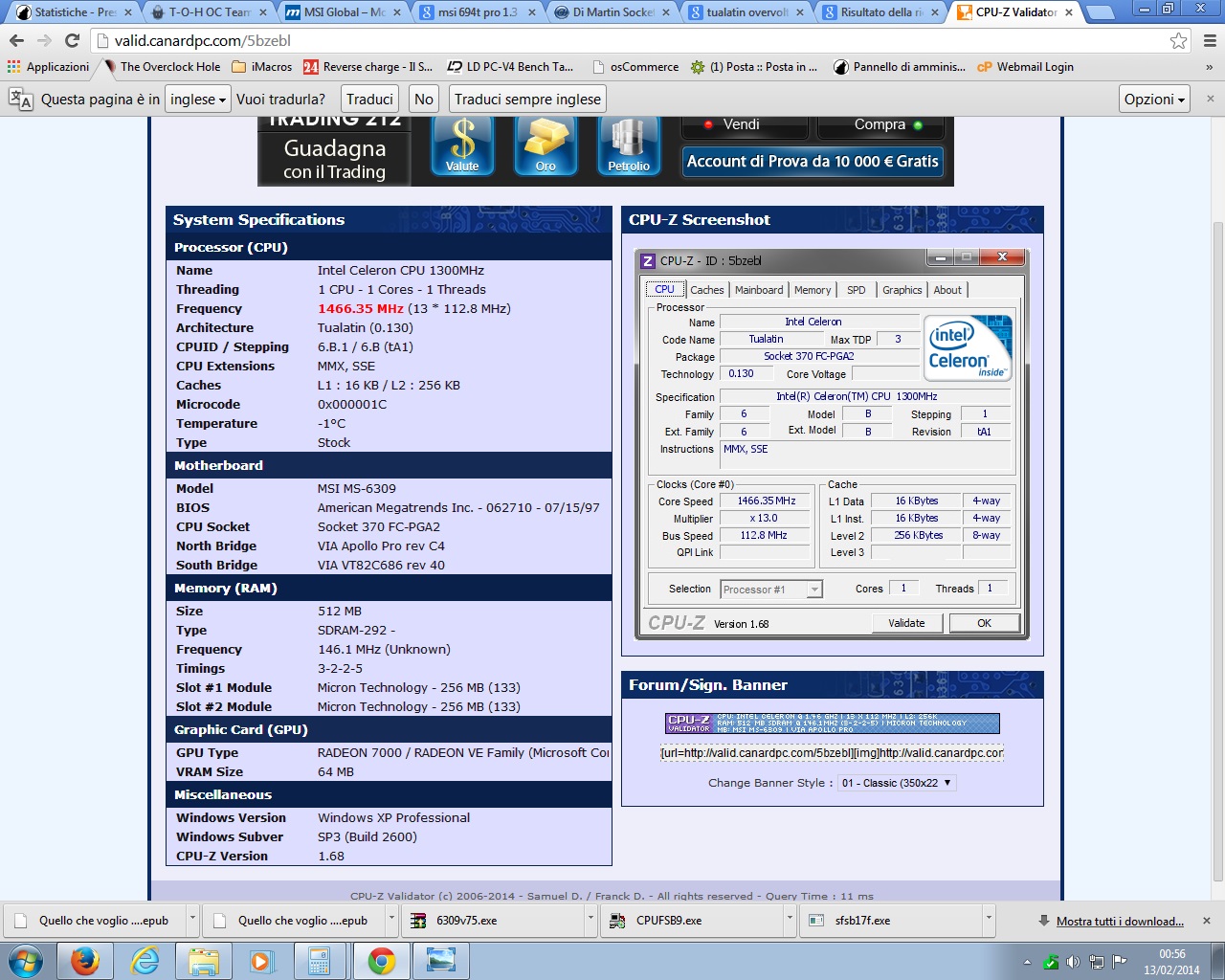Click the Valute dollar icon in the ad
1225x980 pixels.
click(x=462, y=145)
